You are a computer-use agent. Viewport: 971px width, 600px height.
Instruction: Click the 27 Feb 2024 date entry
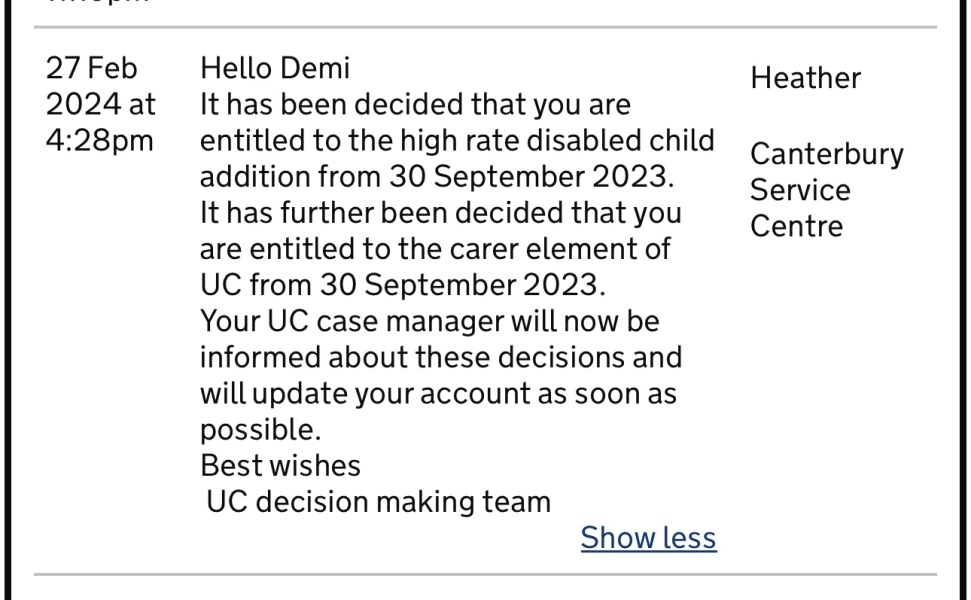100,86
